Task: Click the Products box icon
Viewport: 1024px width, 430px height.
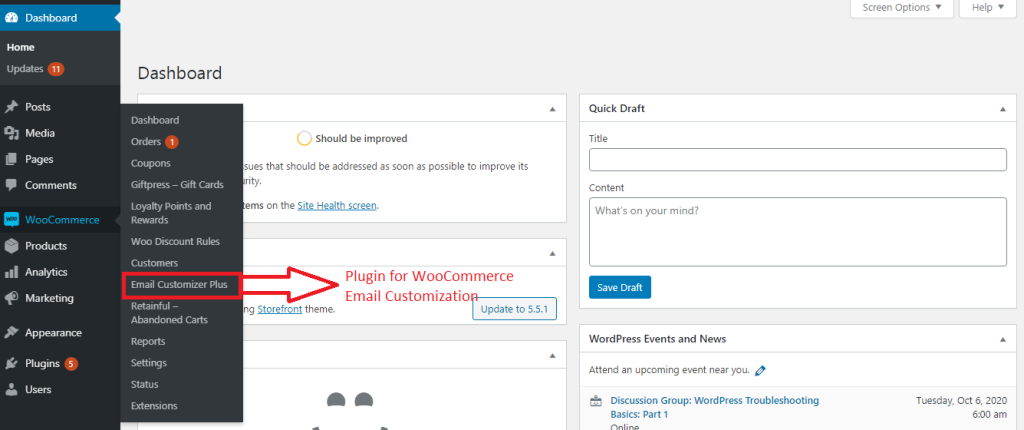Action: click(x=11, y=246)
